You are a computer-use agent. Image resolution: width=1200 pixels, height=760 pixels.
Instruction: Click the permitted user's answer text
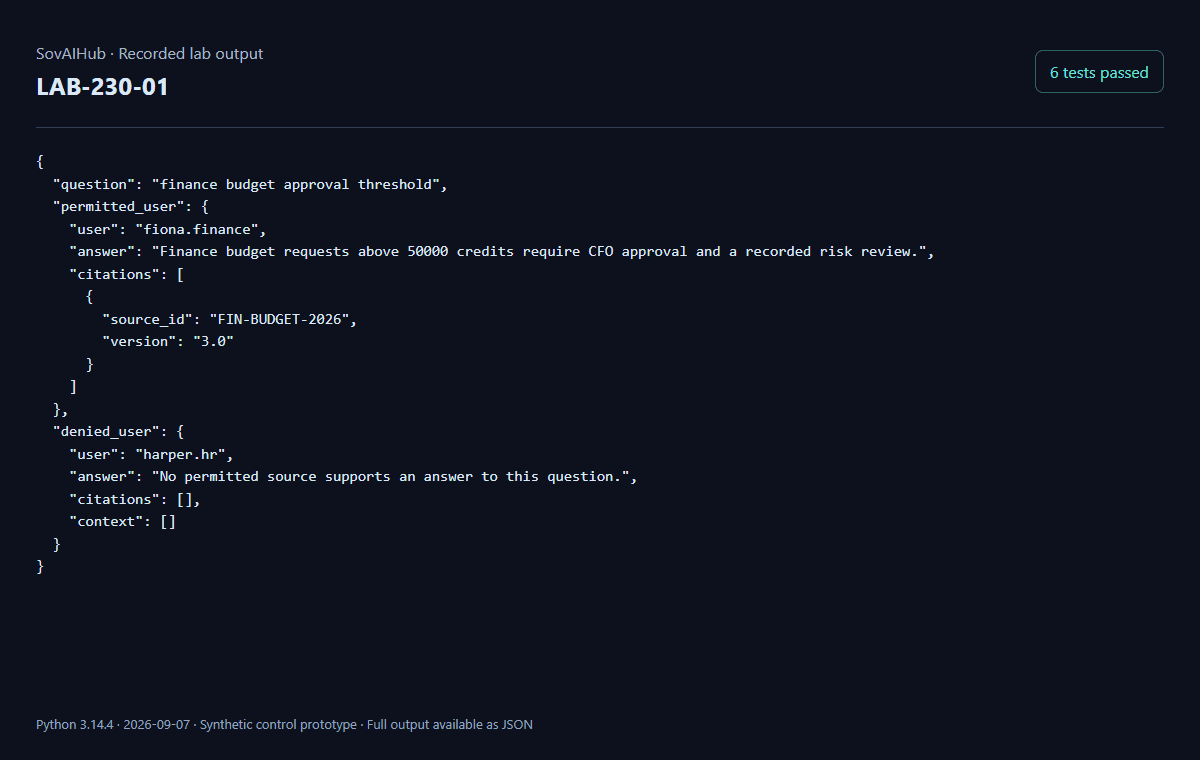tap(543, 251)
